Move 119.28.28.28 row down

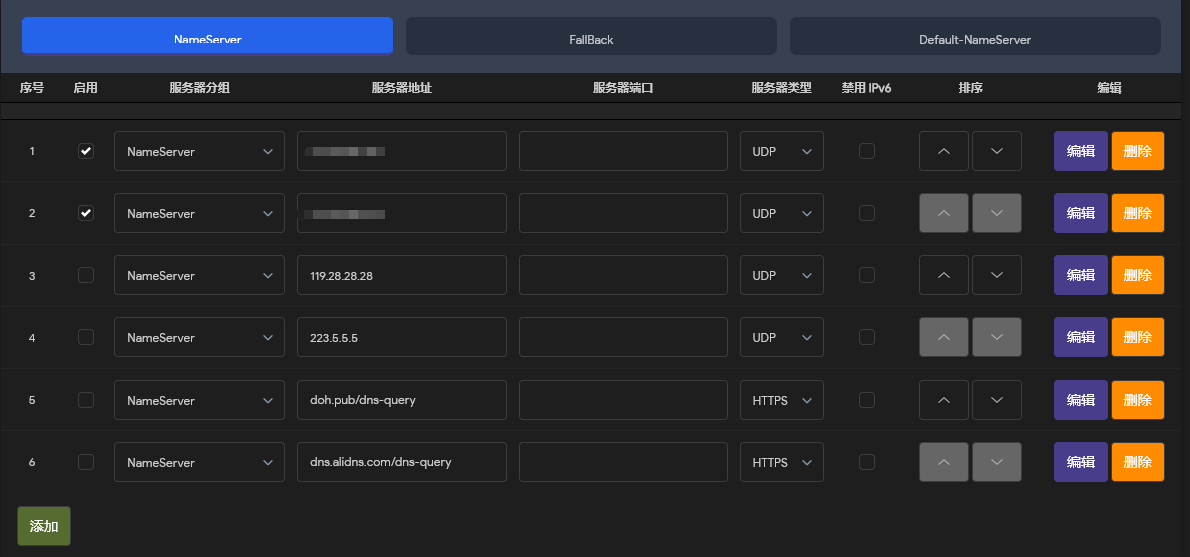(x=996, y=275)
